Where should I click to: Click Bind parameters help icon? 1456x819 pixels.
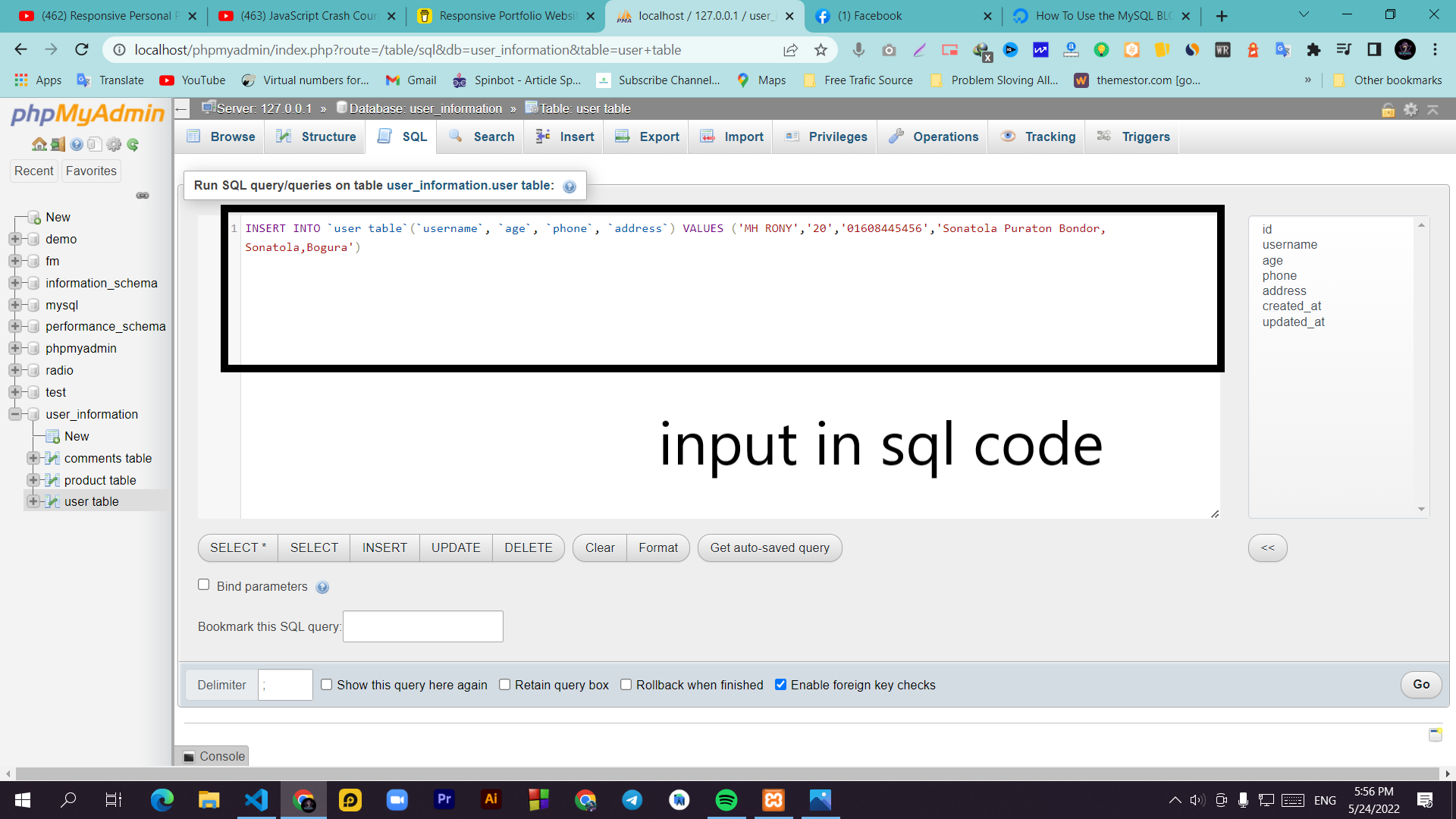pyautogui.click(x=322, y=588)
